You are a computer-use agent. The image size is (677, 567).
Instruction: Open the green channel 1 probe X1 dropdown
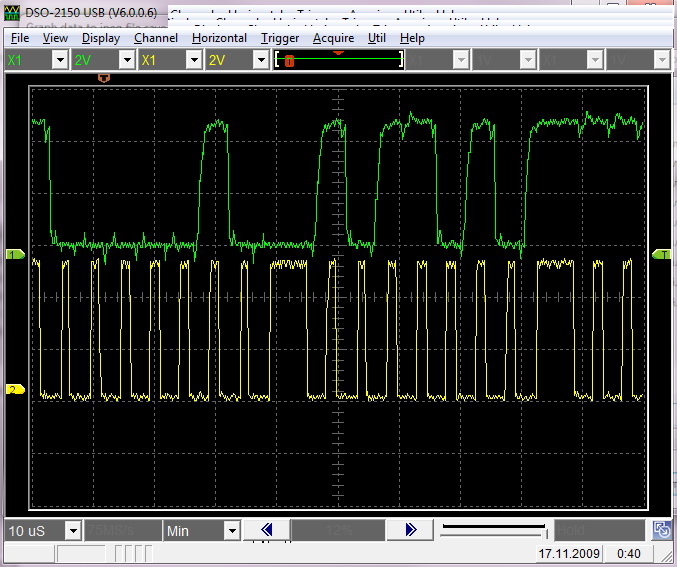60,60
